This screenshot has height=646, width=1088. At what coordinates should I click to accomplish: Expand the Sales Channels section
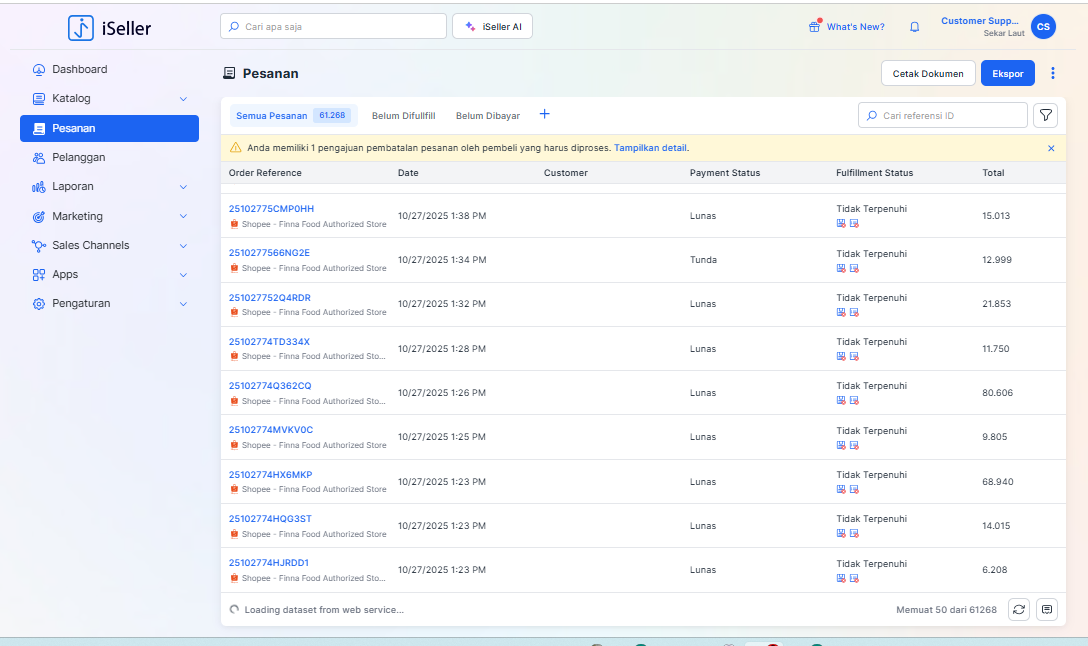pyautogui.click(x=183, y=246)
